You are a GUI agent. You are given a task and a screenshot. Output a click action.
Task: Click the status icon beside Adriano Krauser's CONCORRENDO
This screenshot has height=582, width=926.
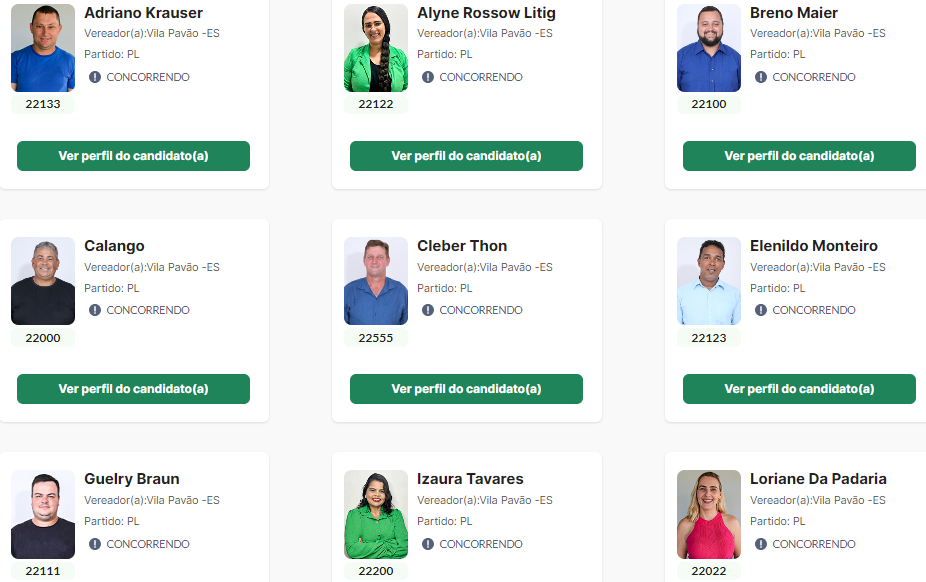(x=94, y=77)
